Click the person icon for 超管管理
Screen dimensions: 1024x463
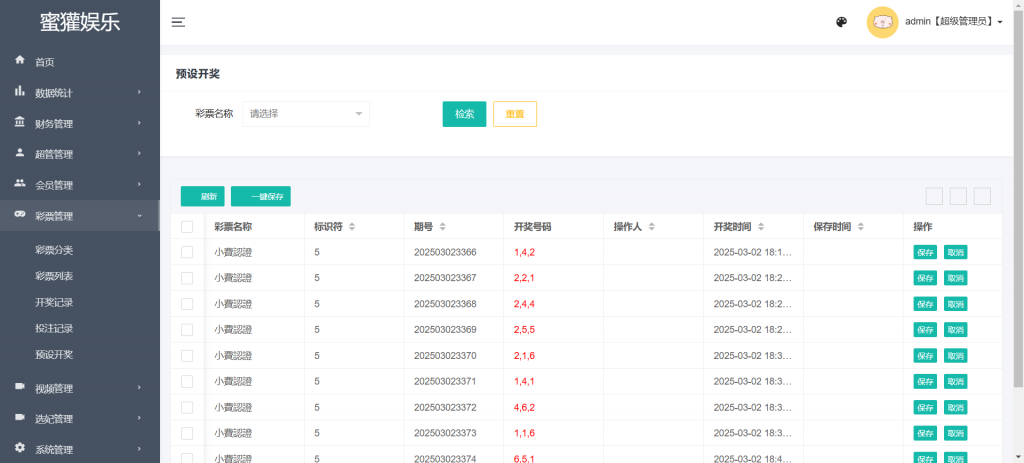click(20, 153)
